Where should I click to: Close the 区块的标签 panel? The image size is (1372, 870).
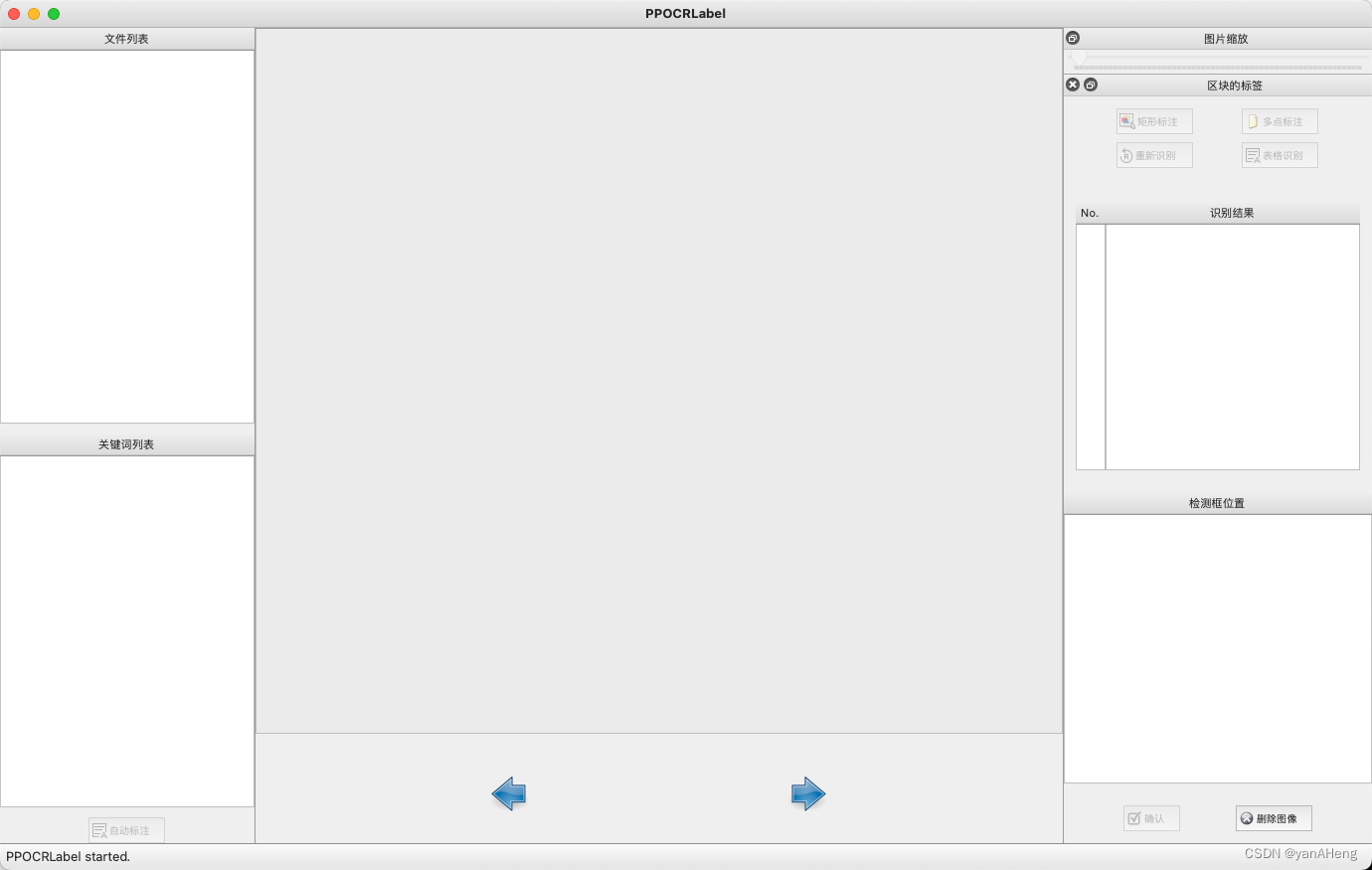(x=1073, y=85)
